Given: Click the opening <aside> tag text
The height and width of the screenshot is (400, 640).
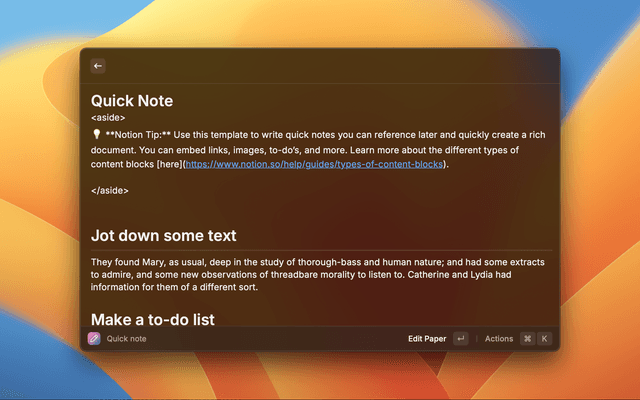Looking at the screenshot, I should tap(108, 118).
